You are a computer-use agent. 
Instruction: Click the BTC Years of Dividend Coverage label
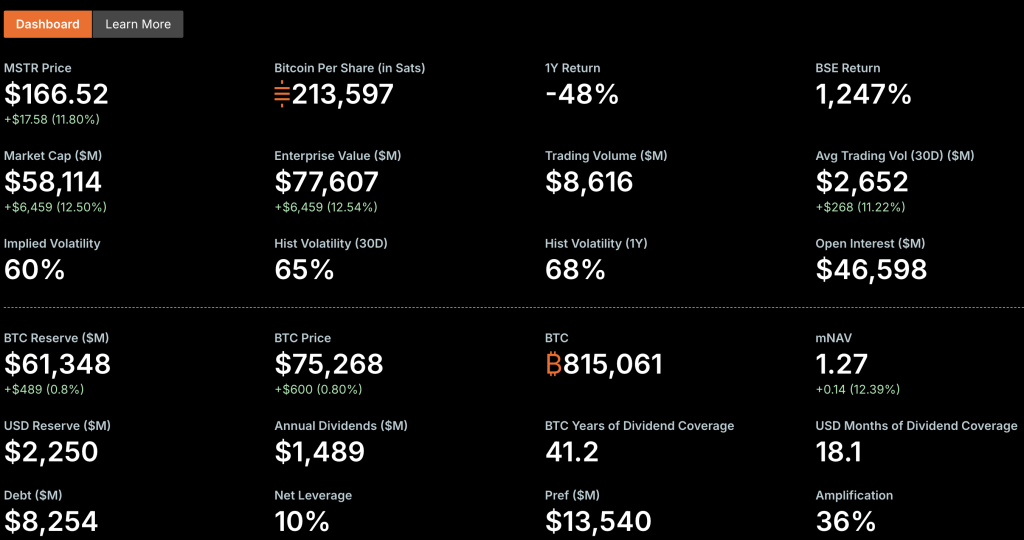639,426
